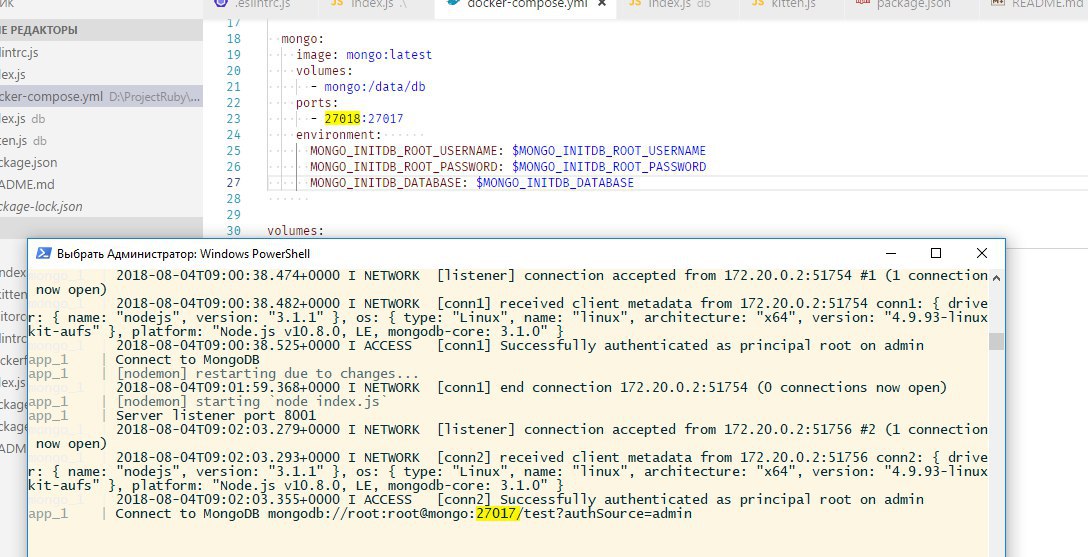Click the Windows PowerShell window title

pos(183,254)
